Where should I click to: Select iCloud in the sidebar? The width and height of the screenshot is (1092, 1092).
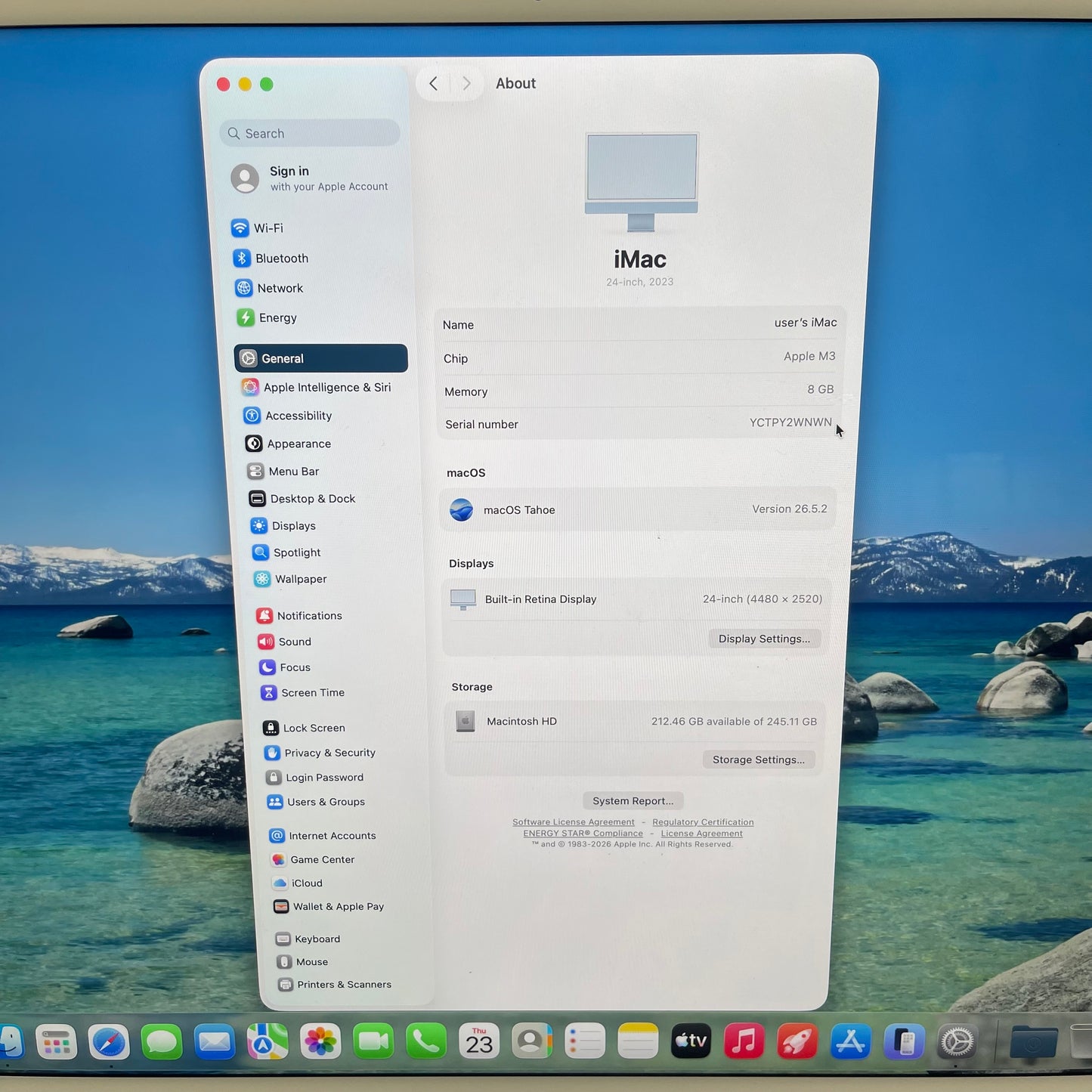pos(298,883)
